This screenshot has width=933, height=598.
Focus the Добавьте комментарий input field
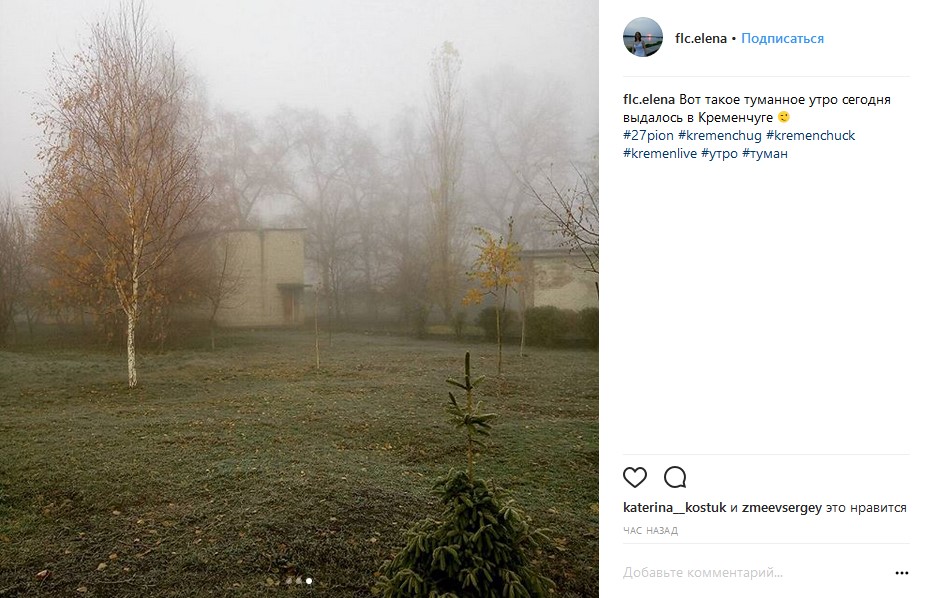pos(756,572)
